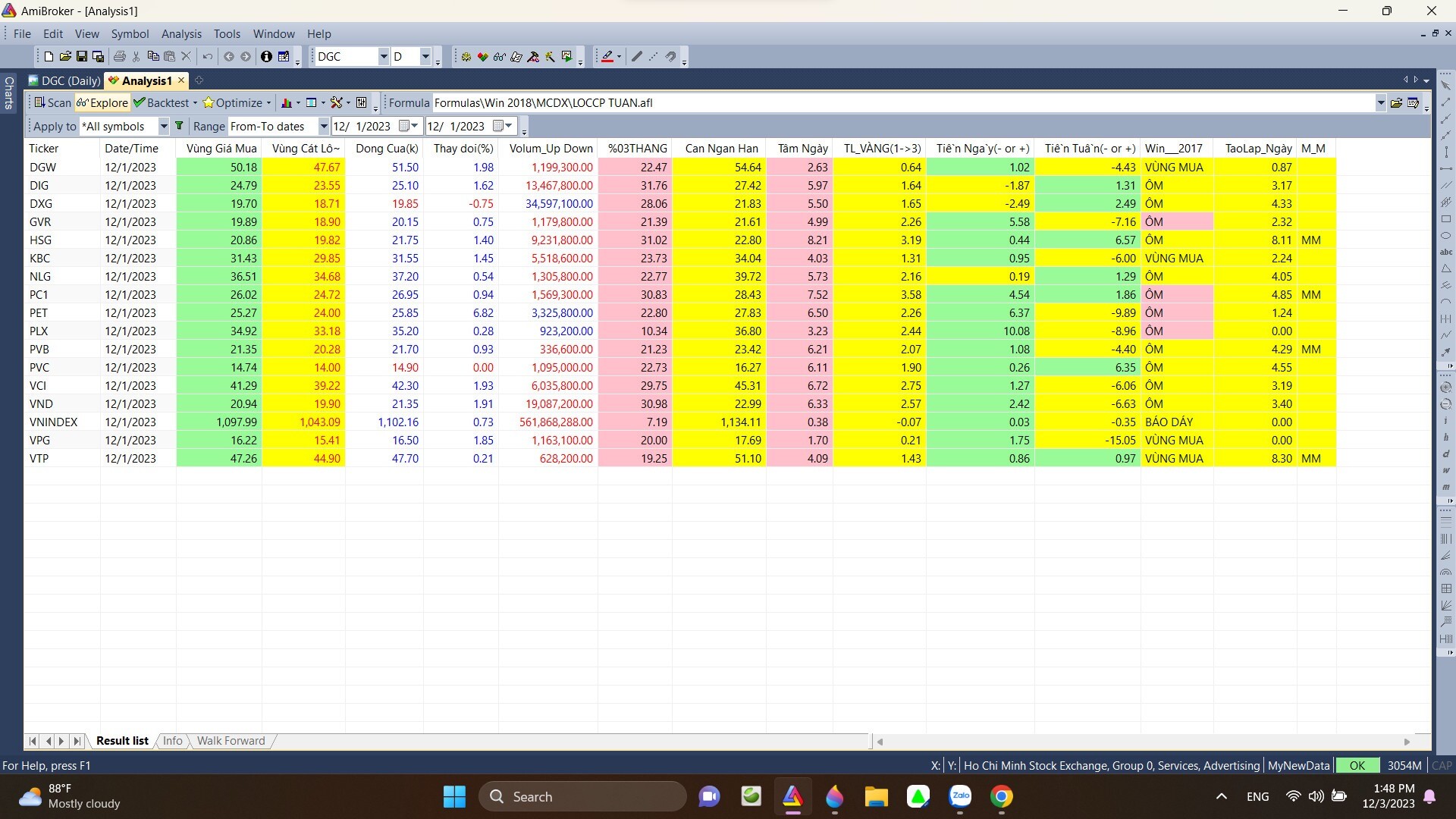This screenshot has width=1456, height=819.
Task: Click the Windows taskbar Search box
Action: [582, 797]
